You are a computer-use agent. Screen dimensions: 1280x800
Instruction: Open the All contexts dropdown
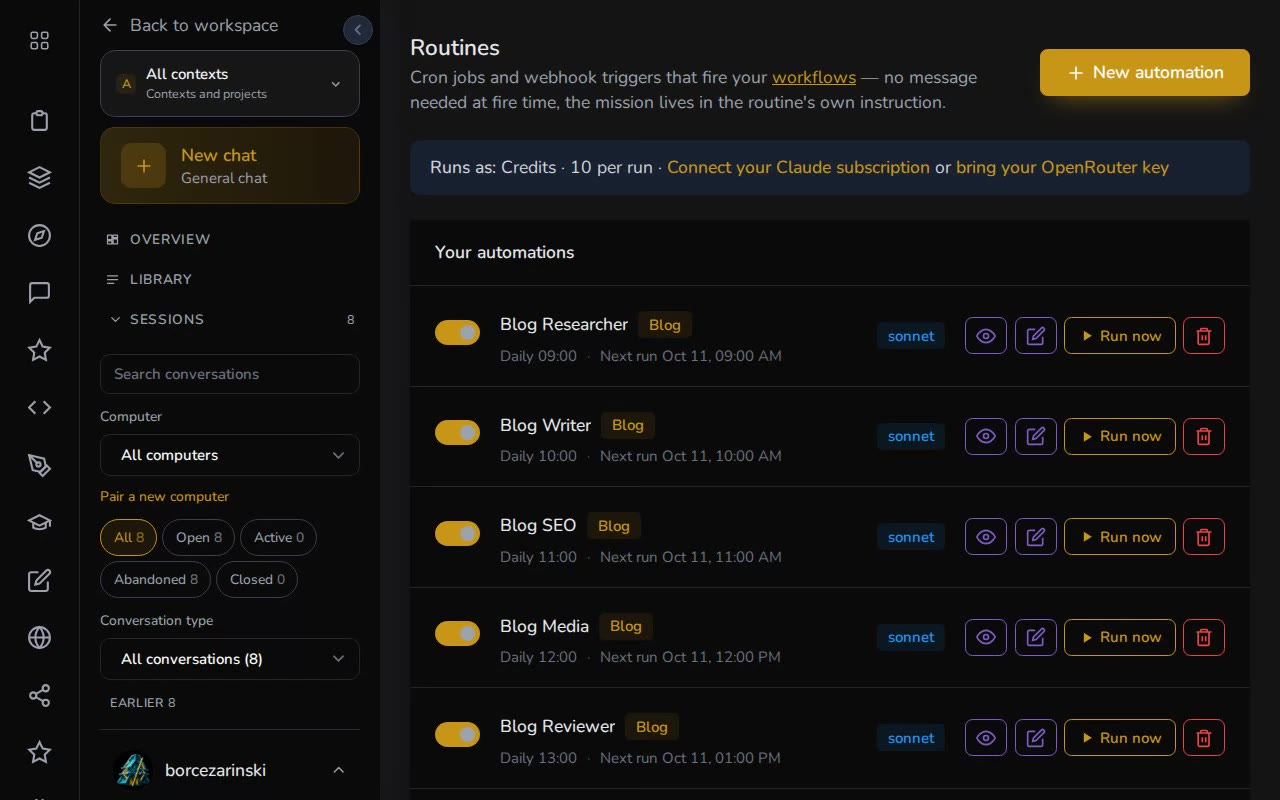coord(230,84)
